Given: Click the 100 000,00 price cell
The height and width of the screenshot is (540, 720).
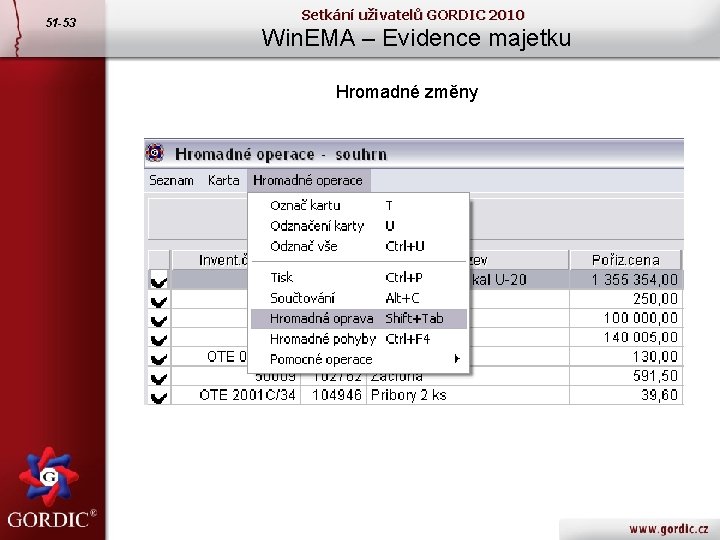Looking at the screenshot, I should point(626,318).
